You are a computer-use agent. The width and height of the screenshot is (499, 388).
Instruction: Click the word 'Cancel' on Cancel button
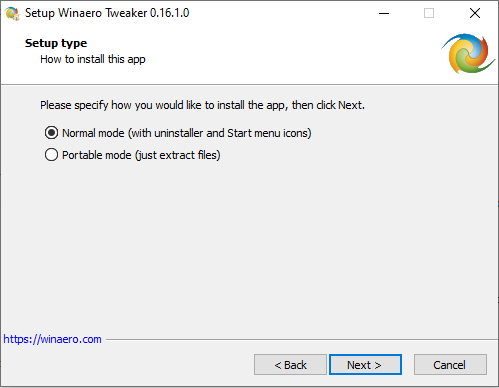pos(450,365)
